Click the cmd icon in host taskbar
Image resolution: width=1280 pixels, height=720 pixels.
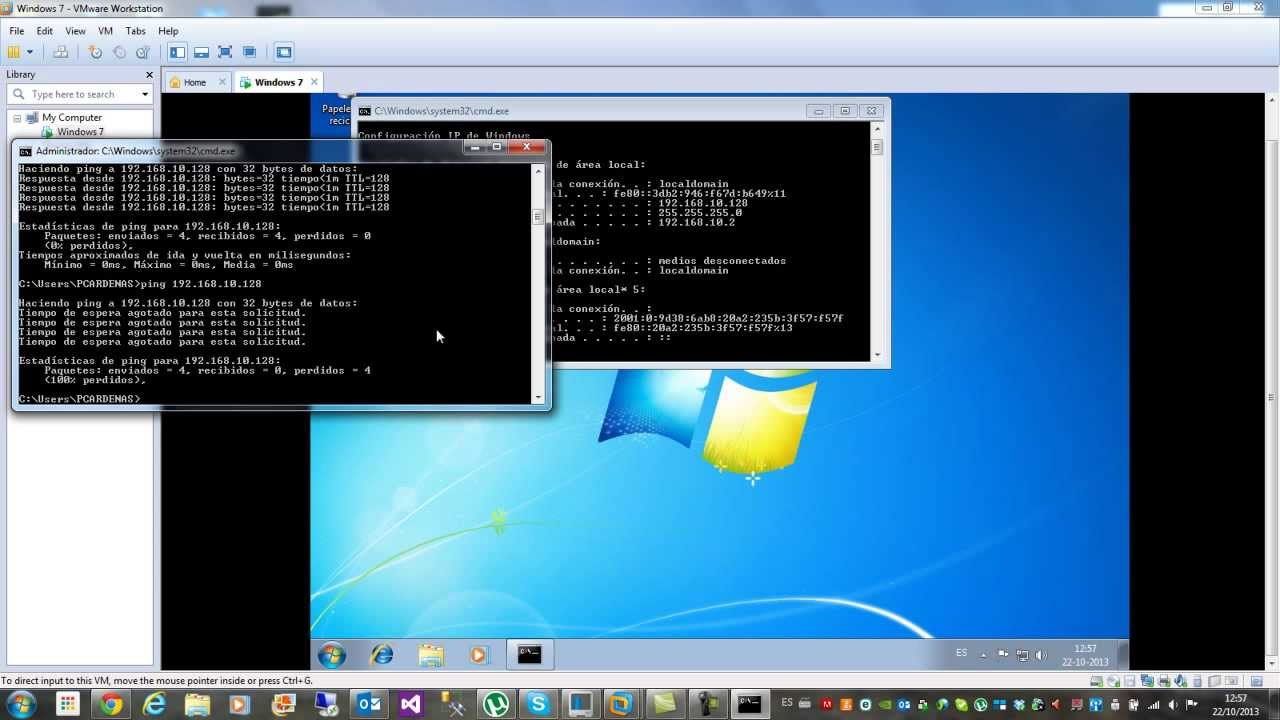[749, 704]
